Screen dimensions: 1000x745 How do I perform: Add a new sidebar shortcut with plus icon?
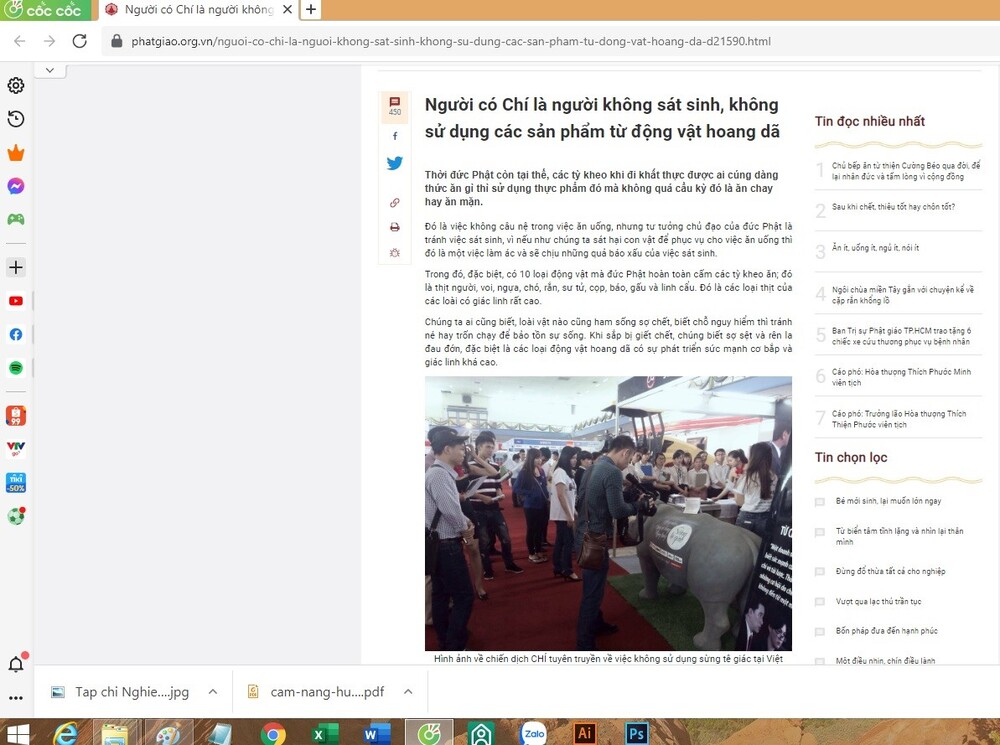pos(16,267)
